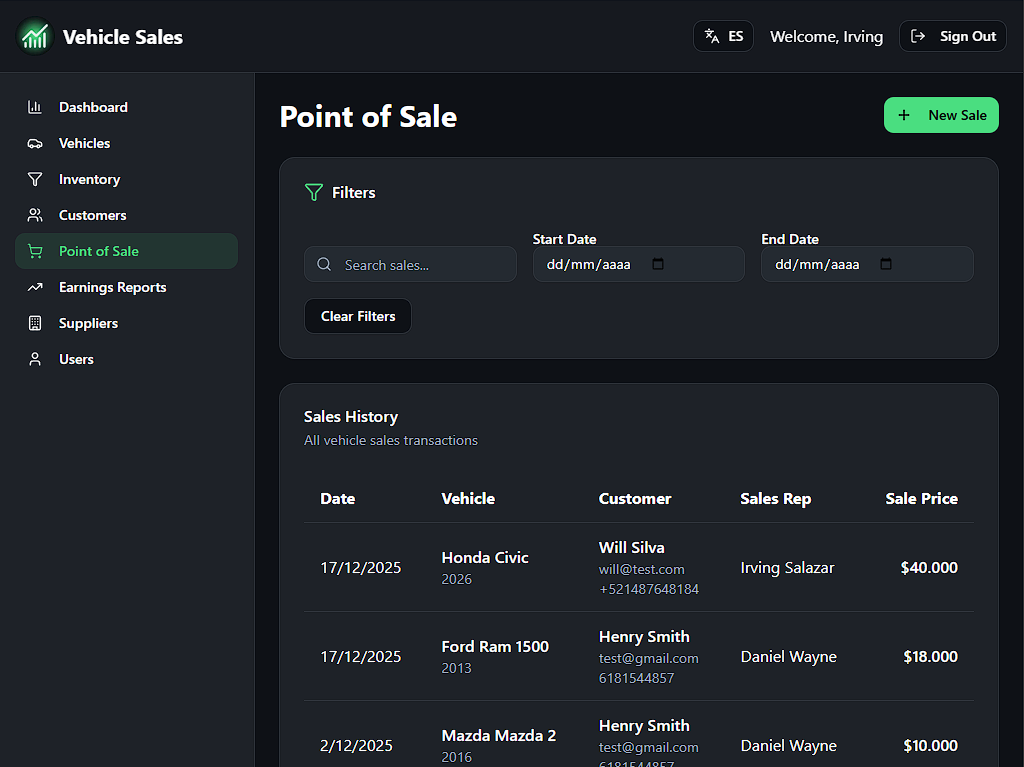This screenshot has width=1024, height=767.
Task: Open the End Date calendar picker
Action: [x=886, y=263]
